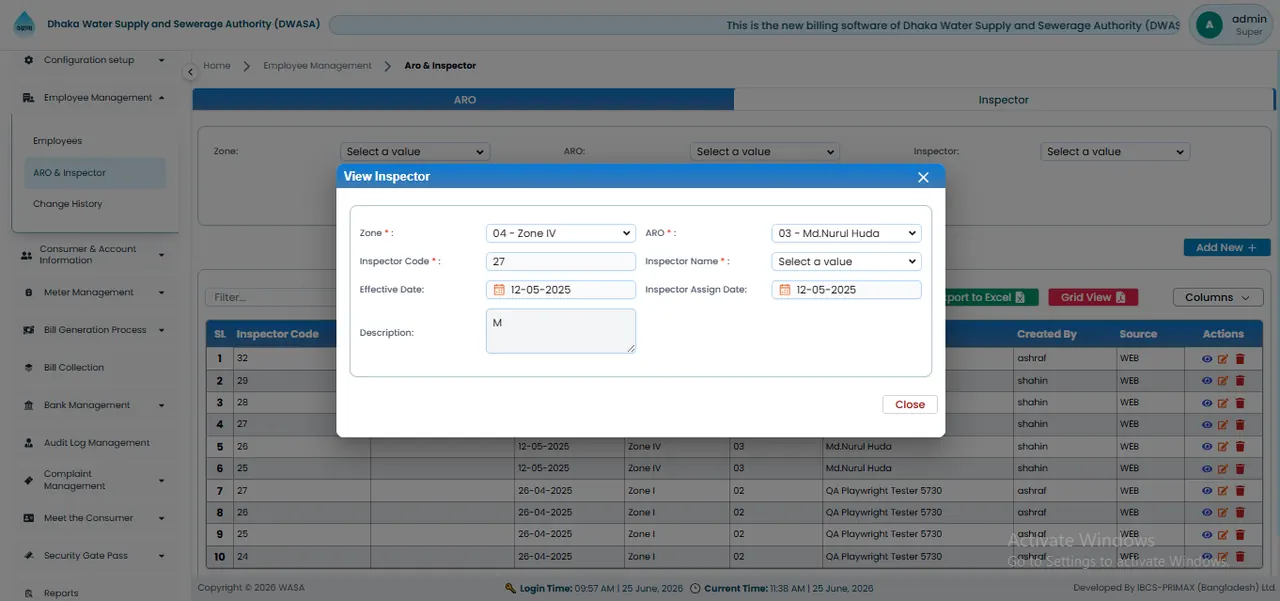Viewport: 1280px width, 601px height.
Task: Switch to the ARO tab
Action: [x=464, y=100]
